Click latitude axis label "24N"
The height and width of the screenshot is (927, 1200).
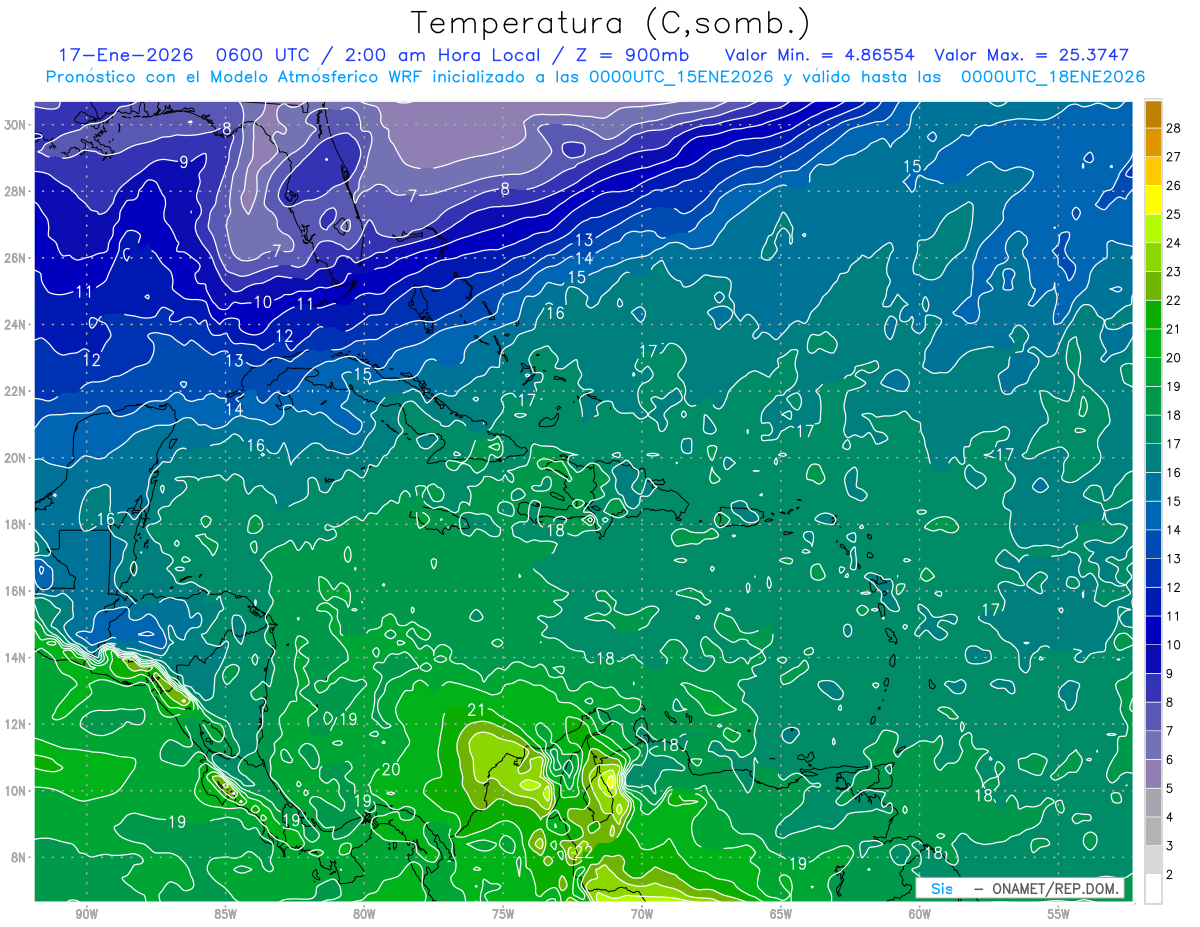(14, 325)
